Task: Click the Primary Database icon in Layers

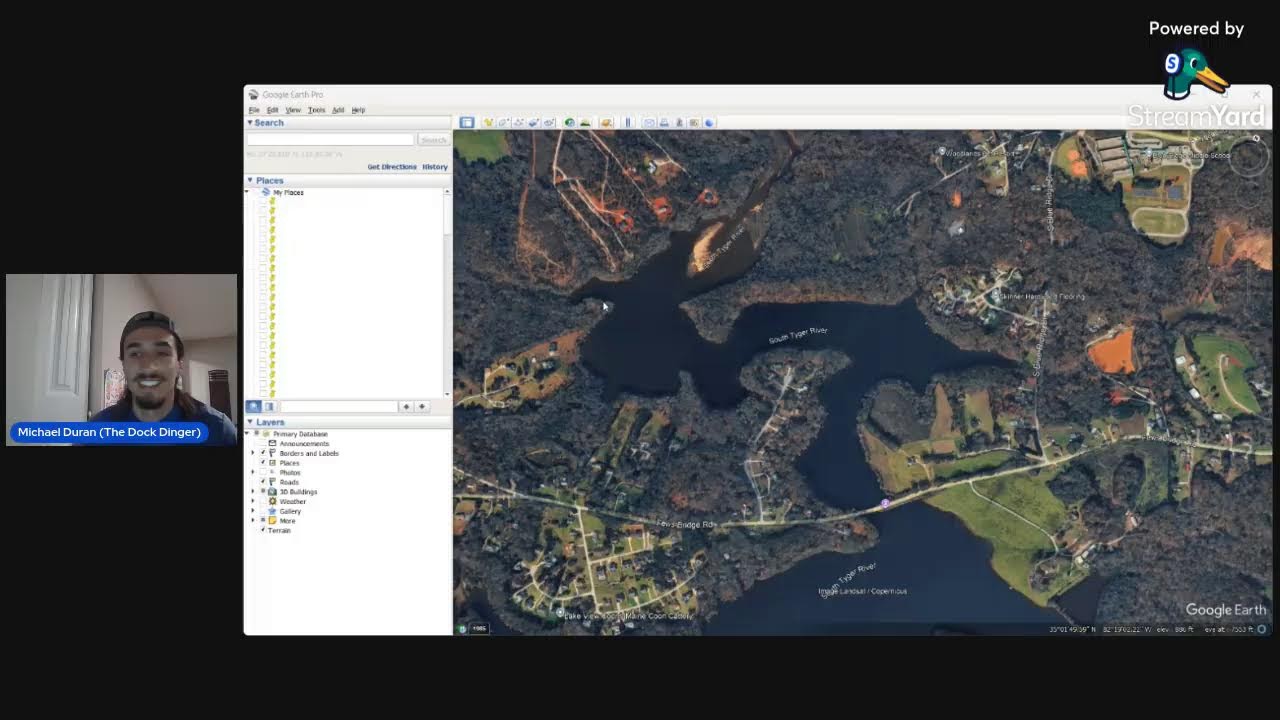Action: [x=266, y=434]
